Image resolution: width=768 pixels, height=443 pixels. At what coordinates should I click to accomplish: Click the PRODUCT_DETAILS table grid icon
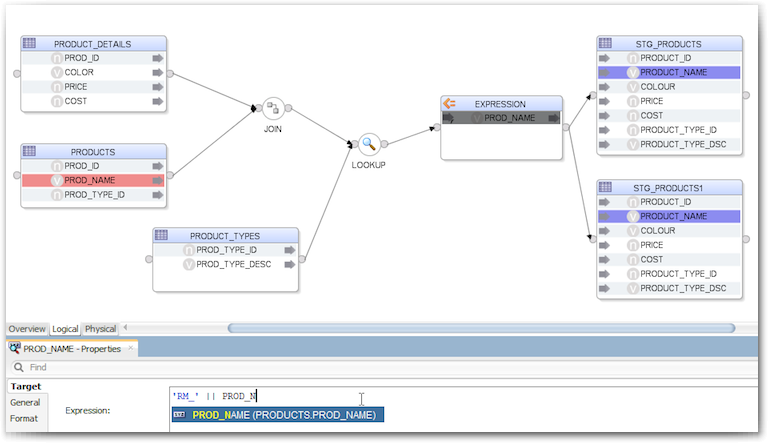click(29, 43)
